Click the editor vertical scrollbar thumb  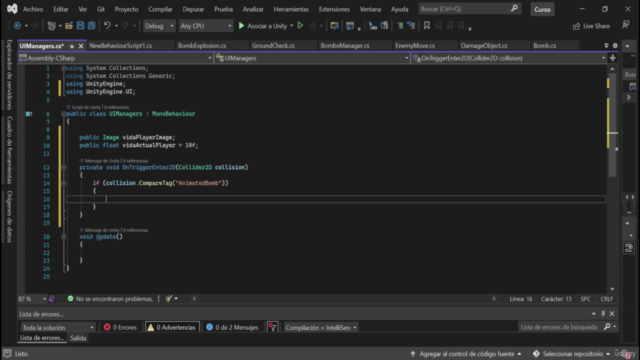612,125
